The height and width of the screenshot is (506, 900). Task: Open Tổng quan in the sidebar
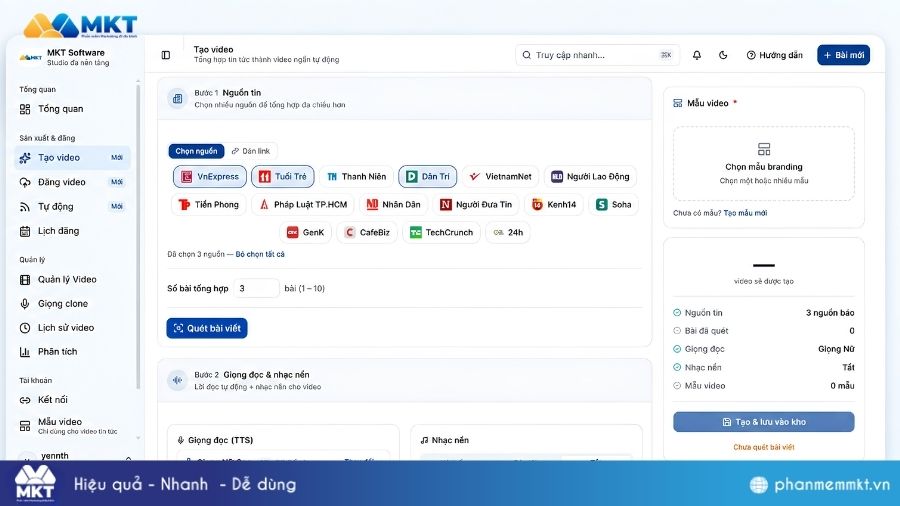click(72, 109)
